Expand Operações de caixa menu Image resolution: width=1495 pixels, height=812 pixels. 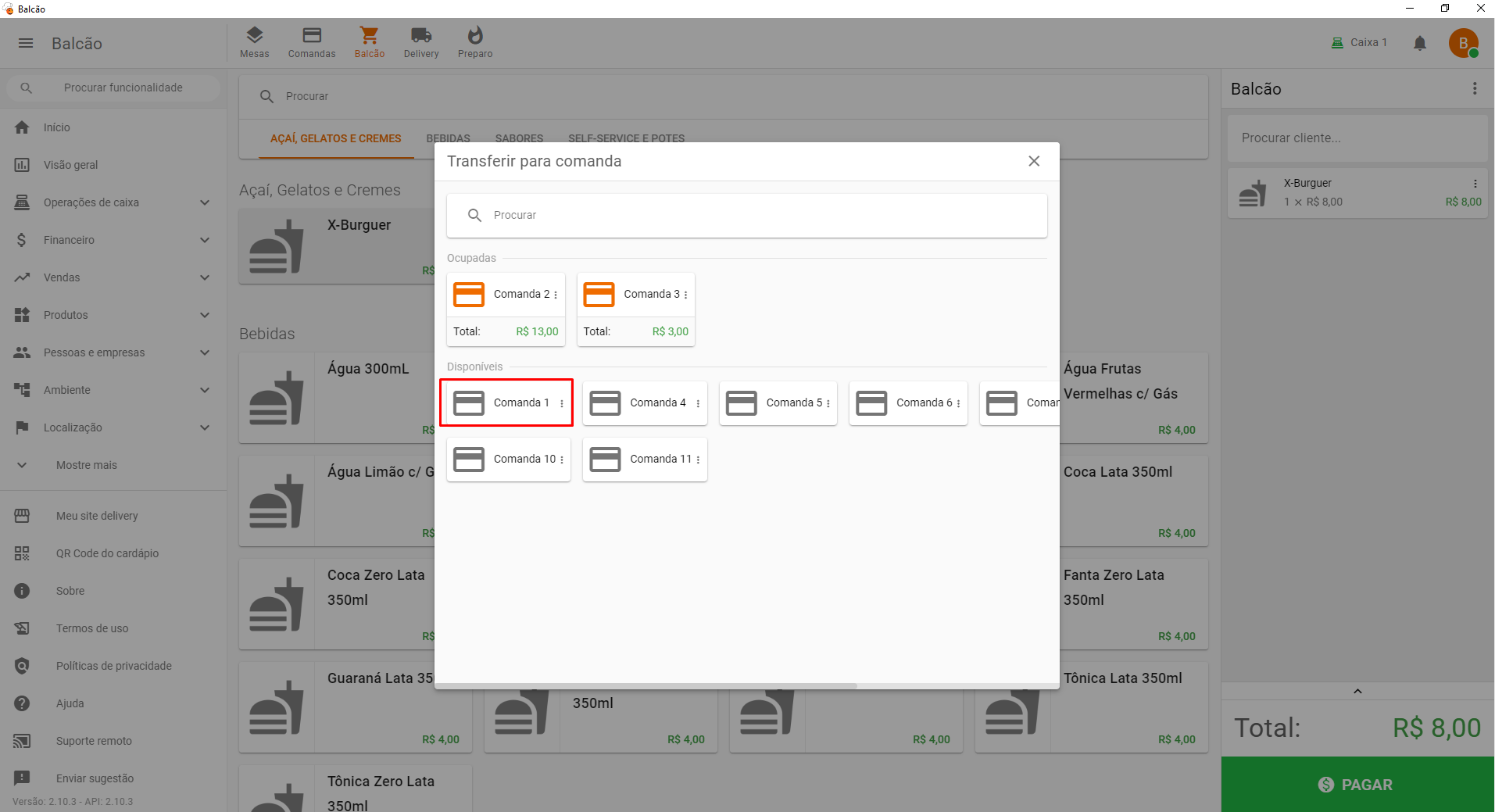(x=113, y=202)
